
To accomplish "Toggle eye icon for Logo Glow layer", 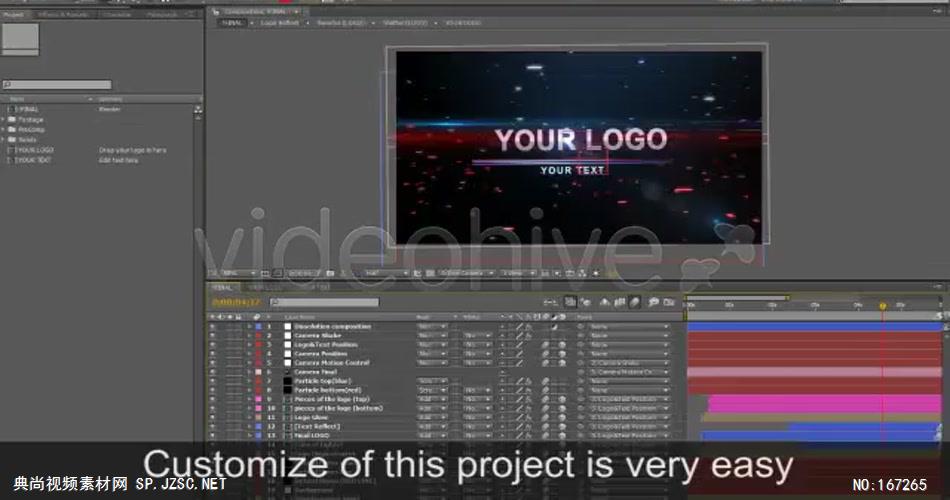I will (x=212, y=418).
